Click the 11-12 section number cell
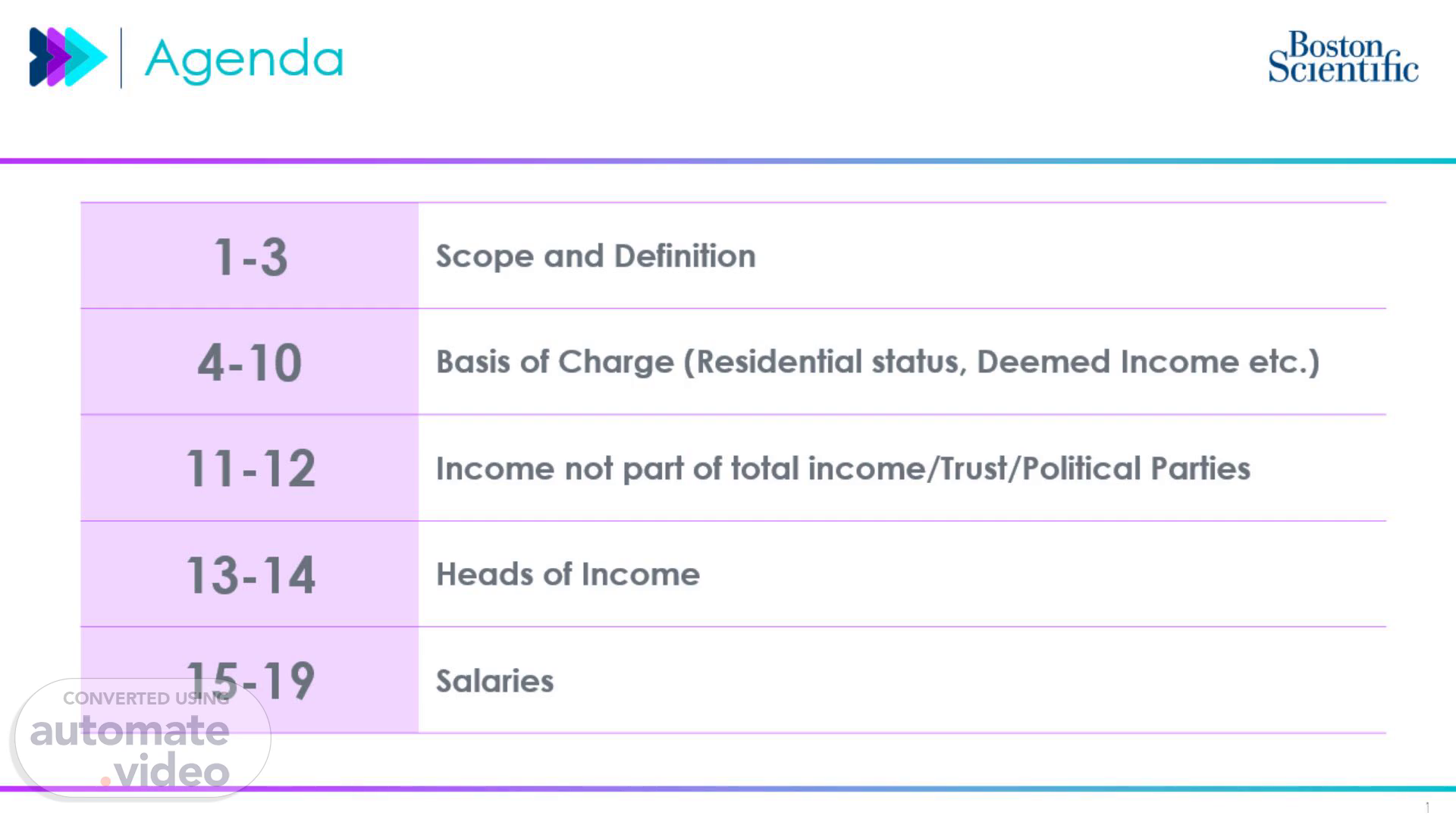Screen dimensions: 1456x819 coord(249,468)
